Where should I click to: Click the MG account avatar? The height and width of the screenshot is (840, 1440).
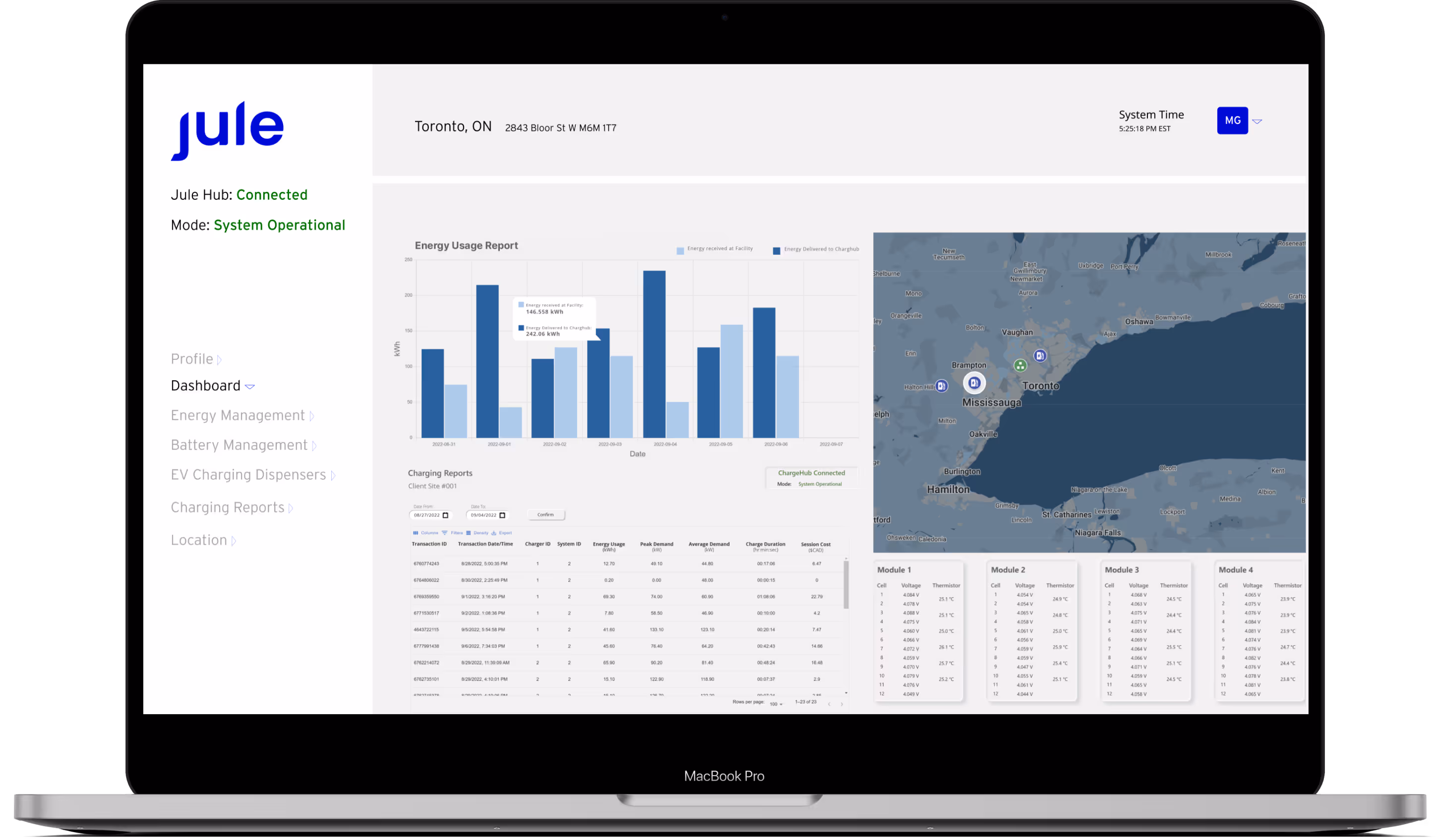click(1233, 120)
